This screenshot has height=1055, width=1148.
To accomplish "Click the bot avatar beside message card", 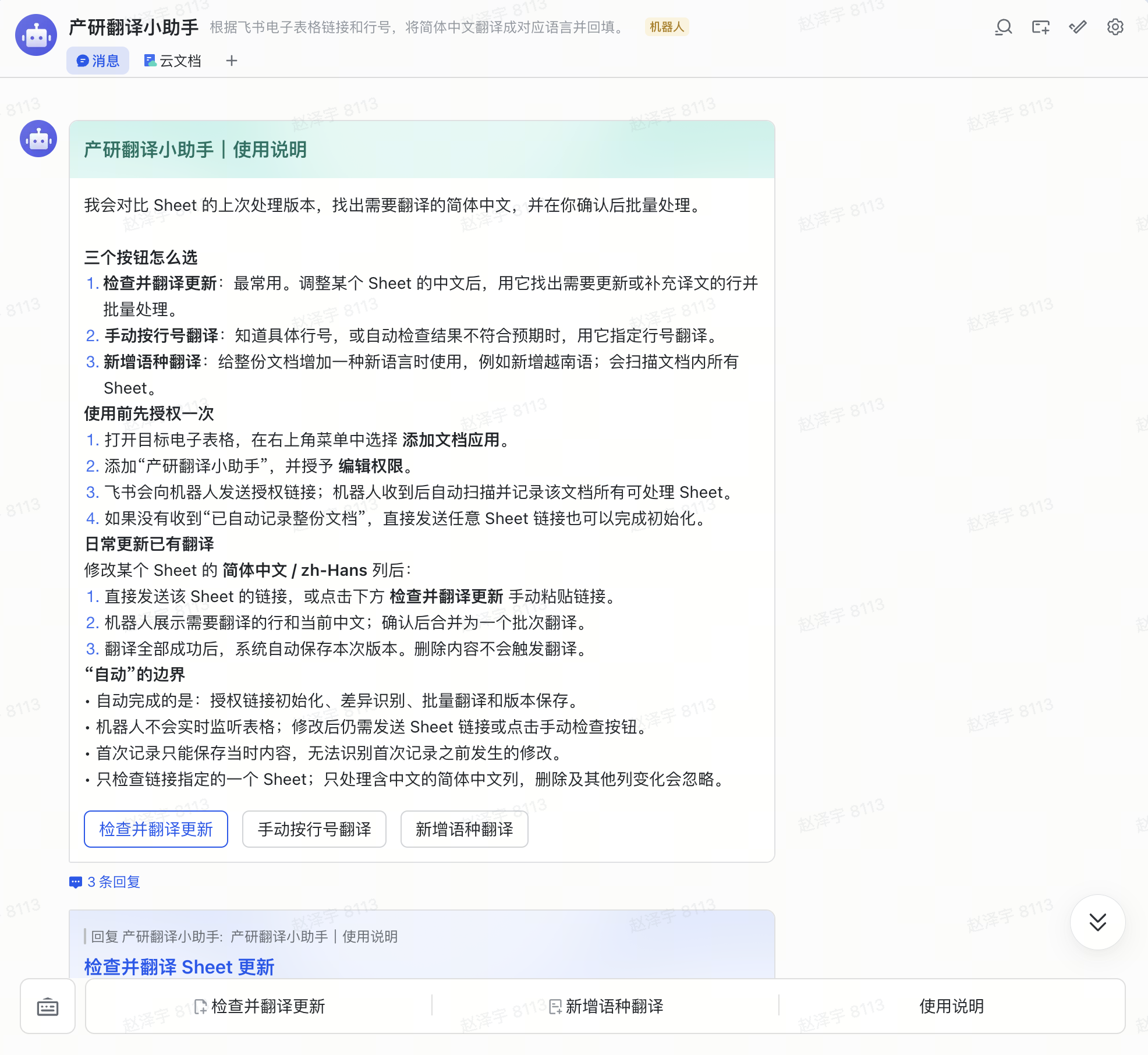I will tap(38, 139).
